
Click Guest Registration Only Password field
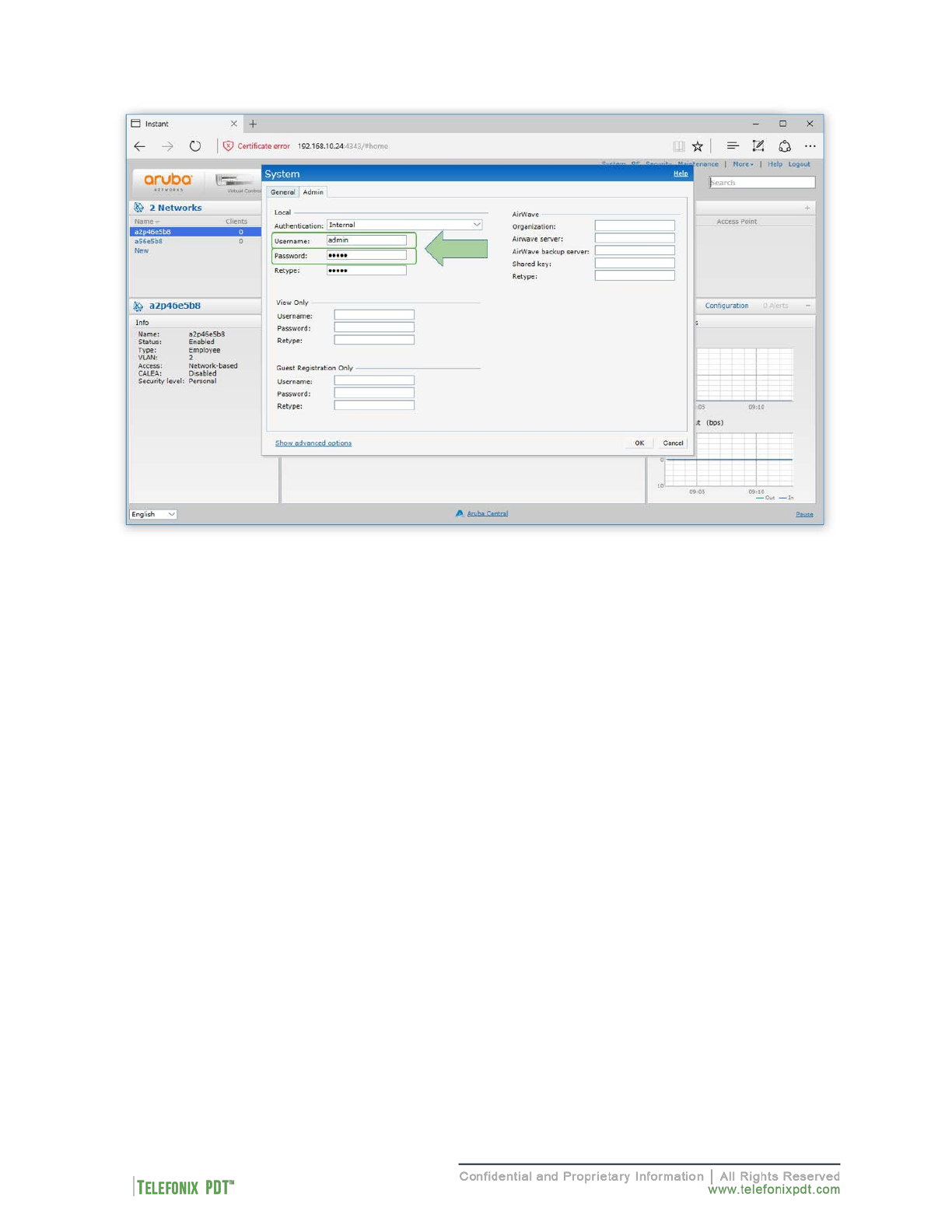[x=374, y=393]
